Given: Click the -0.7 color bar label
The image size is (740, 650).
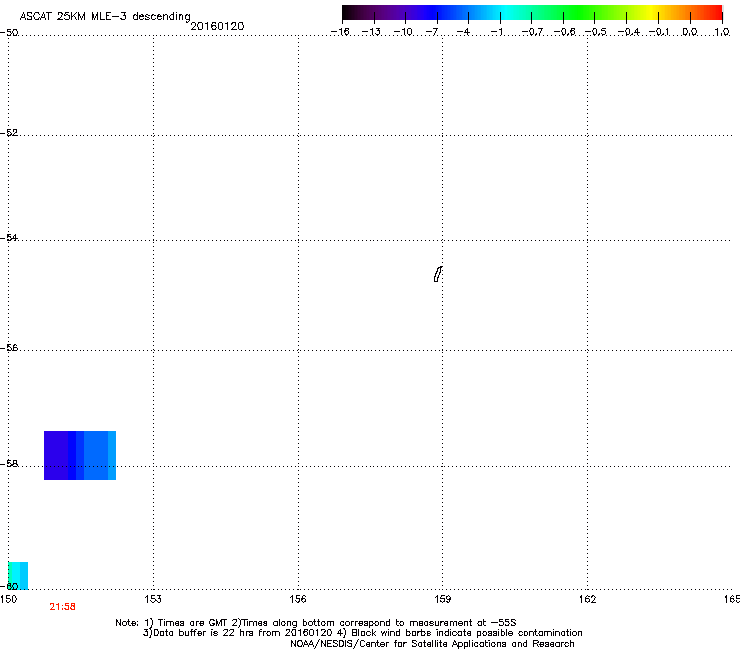Looking at the screenshot, I should click(x=532, y=32).
